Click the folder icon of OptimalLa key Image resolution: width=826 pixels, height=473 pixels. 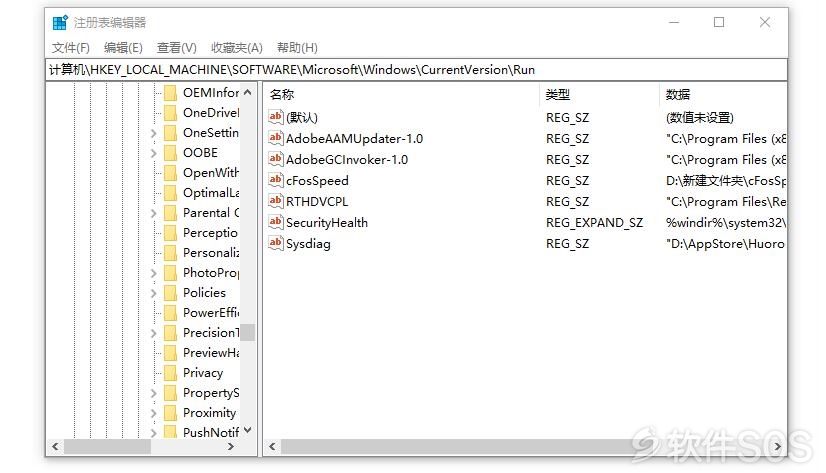[170, 193]
